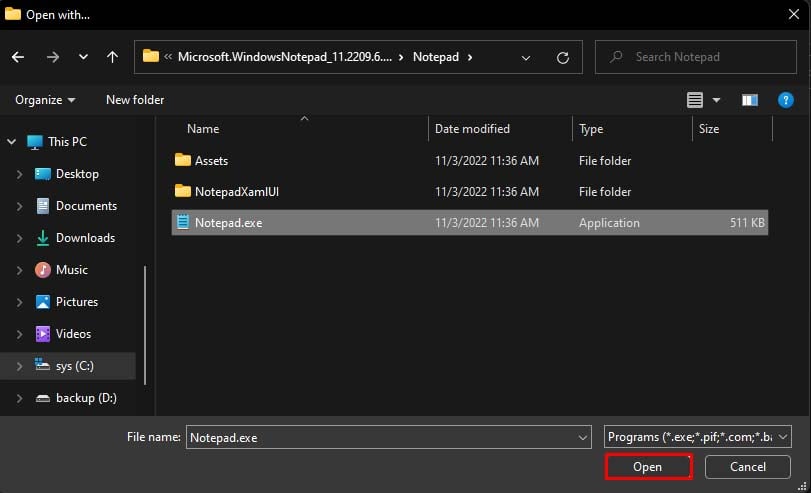Close the Open with dialog
This screenshot has height=493, width=811.
pyautogui.click(x=793, y=14)
